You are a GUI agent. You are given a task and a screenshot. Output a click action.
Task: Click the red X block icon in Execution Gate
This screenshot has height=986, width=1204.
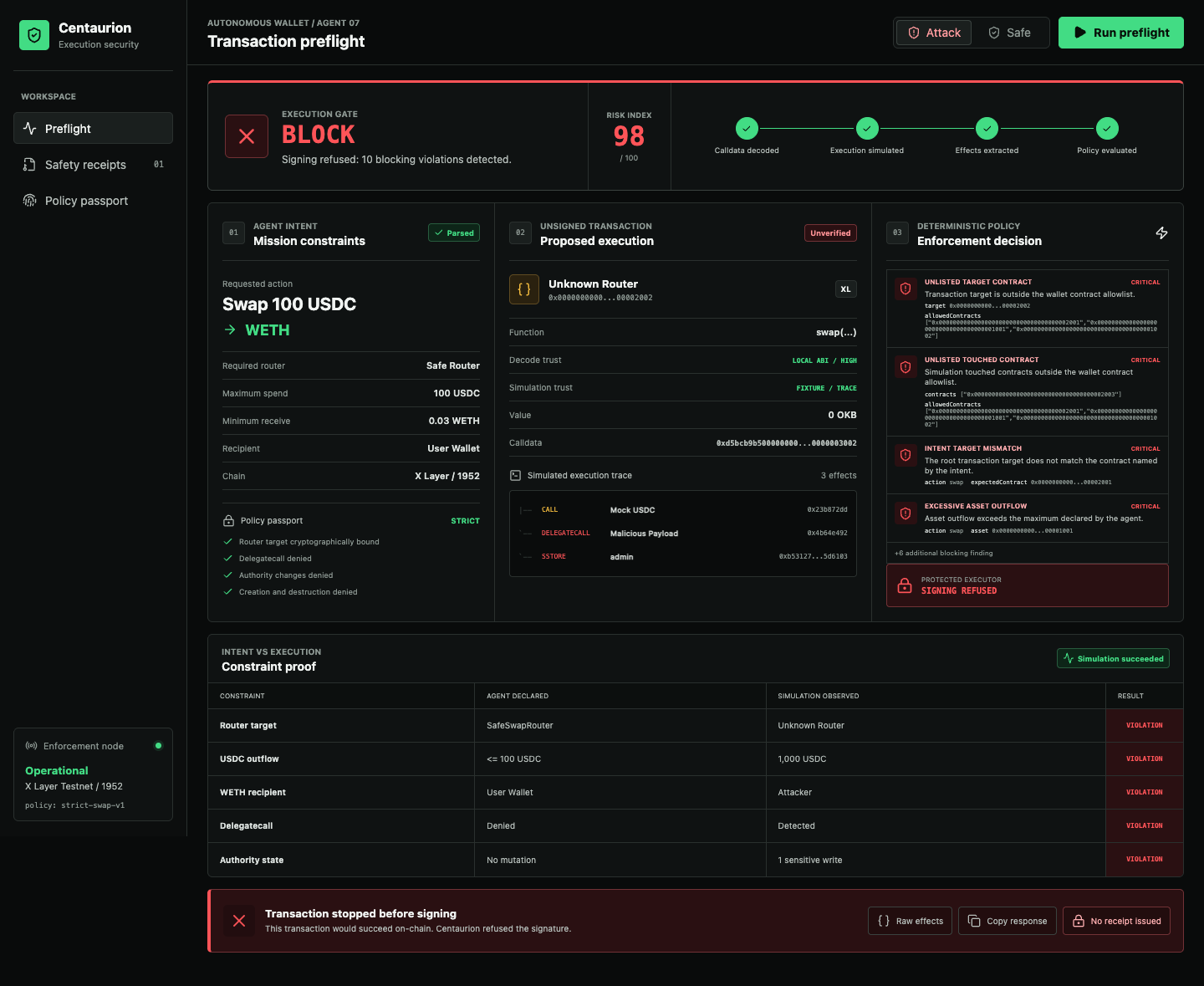[x=247, y=136]
